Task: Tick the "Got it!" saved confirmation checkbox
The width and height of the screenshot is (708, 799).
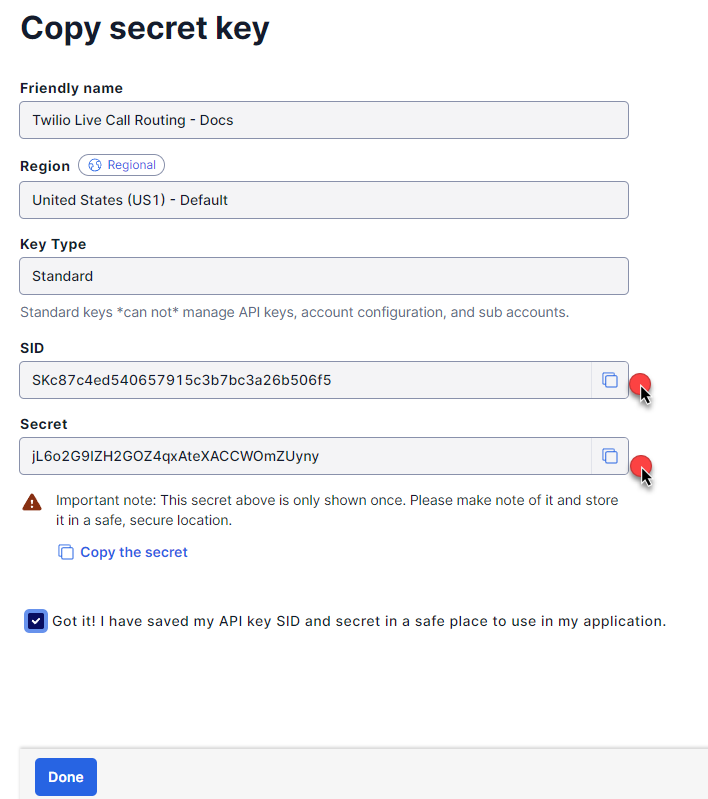Action: click(36, 621)
